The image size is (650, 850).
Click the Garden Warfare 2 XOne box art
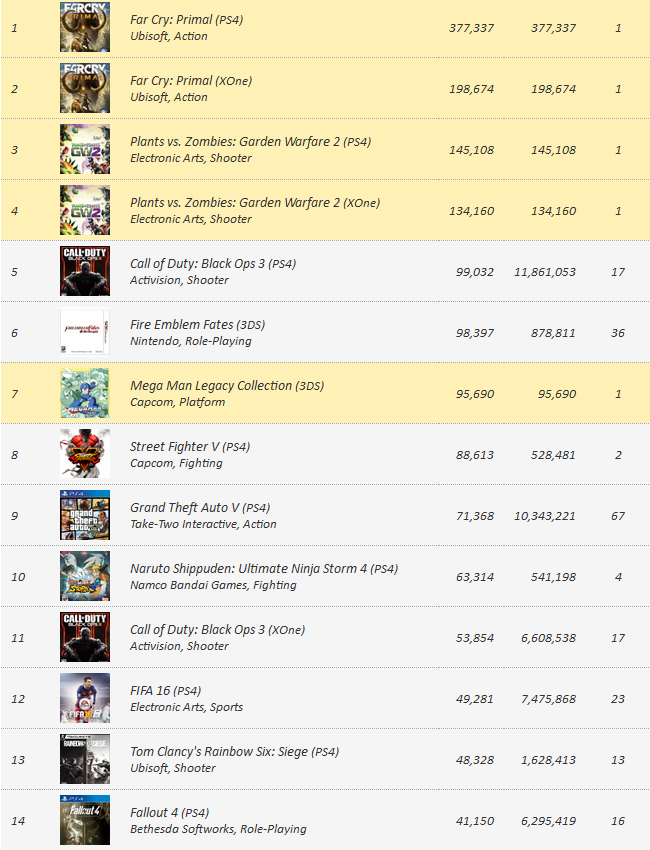[x=85, y=210]
